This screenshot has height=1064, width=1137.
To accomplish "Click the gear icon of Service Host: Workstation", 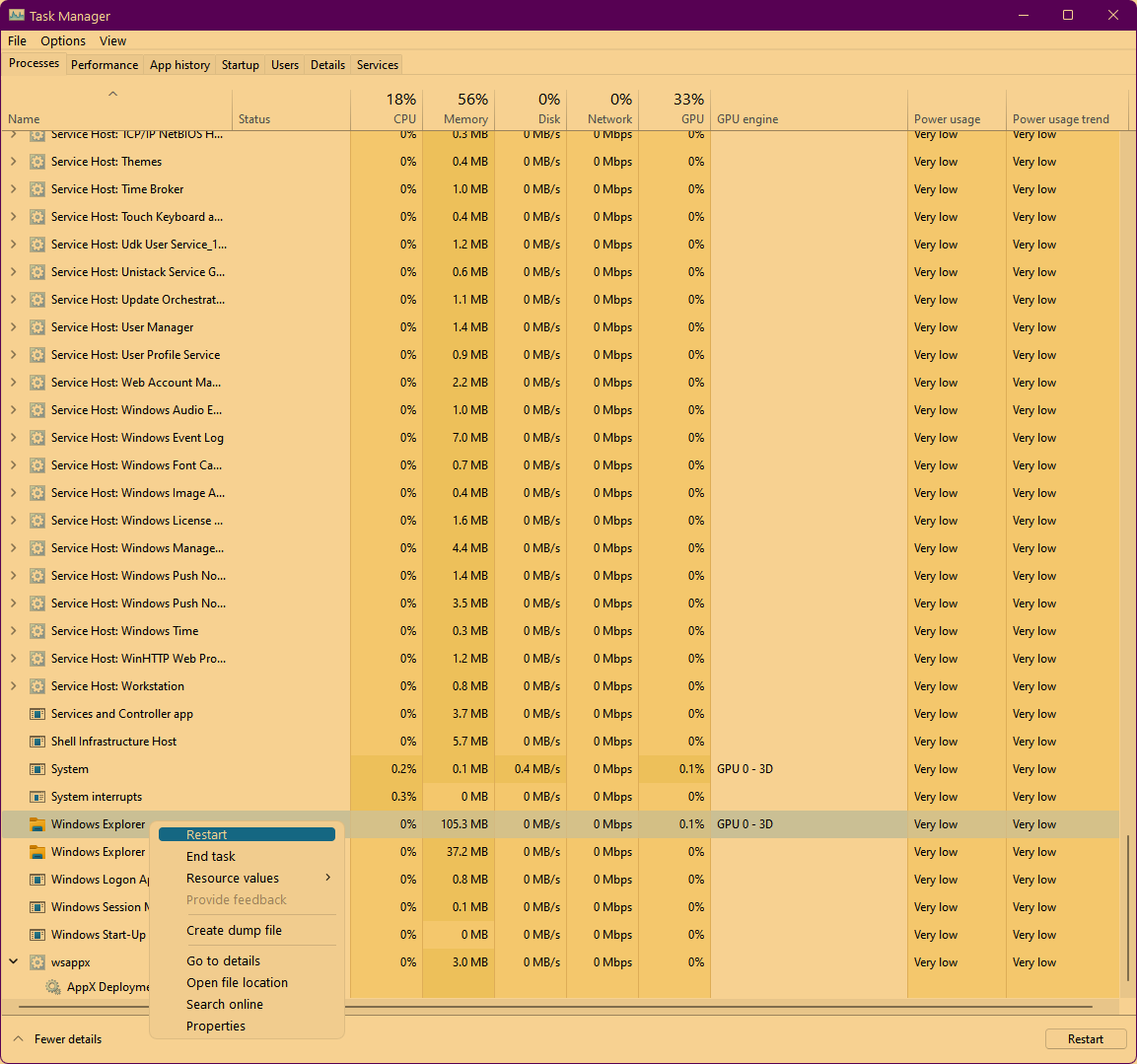I will 37,686.
